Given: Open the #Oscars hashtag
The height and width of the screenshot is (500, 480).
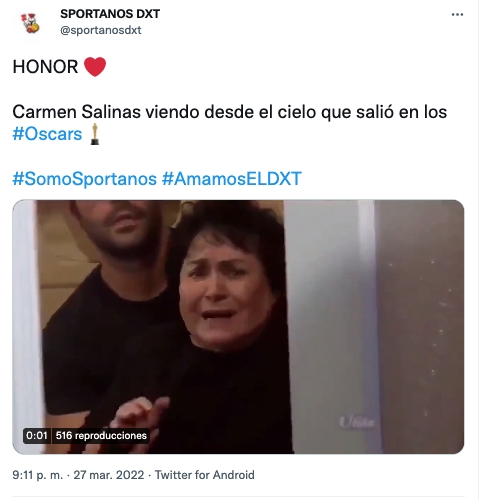Looking at the screenshot, I should point(47,134).
